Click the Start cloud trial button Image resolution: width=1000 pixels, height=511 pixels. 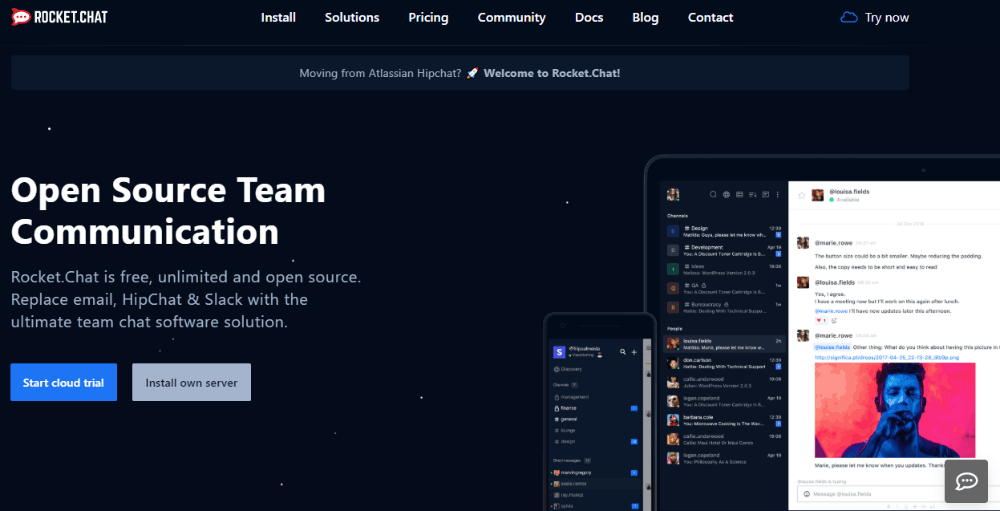[64, 382]
